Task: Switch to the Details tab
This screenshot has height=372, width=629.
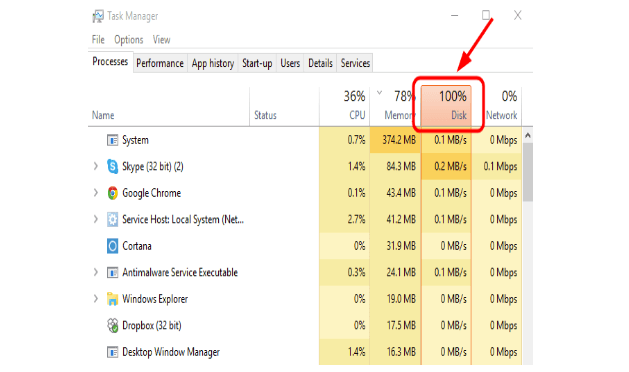Action: [x=320, y=63]
